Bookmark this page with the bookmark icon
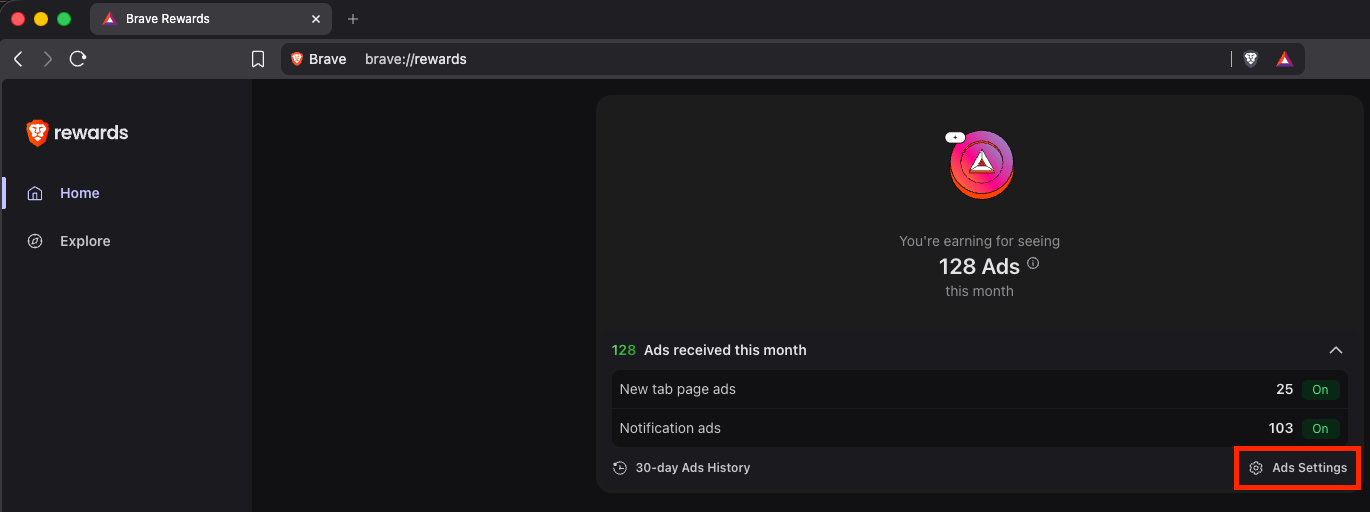 258,59
